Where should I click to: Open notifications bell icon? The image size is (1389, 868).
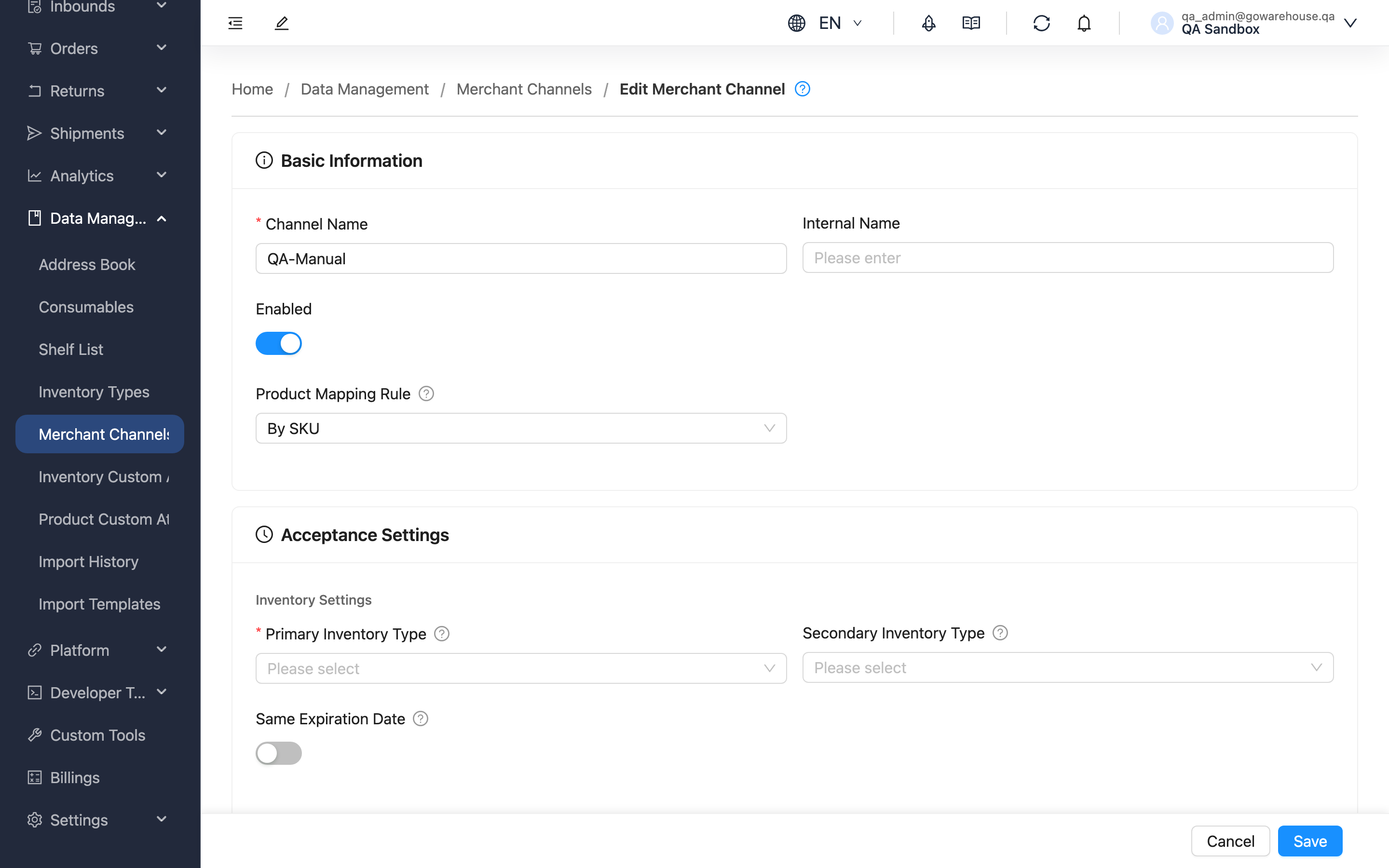(1084, 23)
